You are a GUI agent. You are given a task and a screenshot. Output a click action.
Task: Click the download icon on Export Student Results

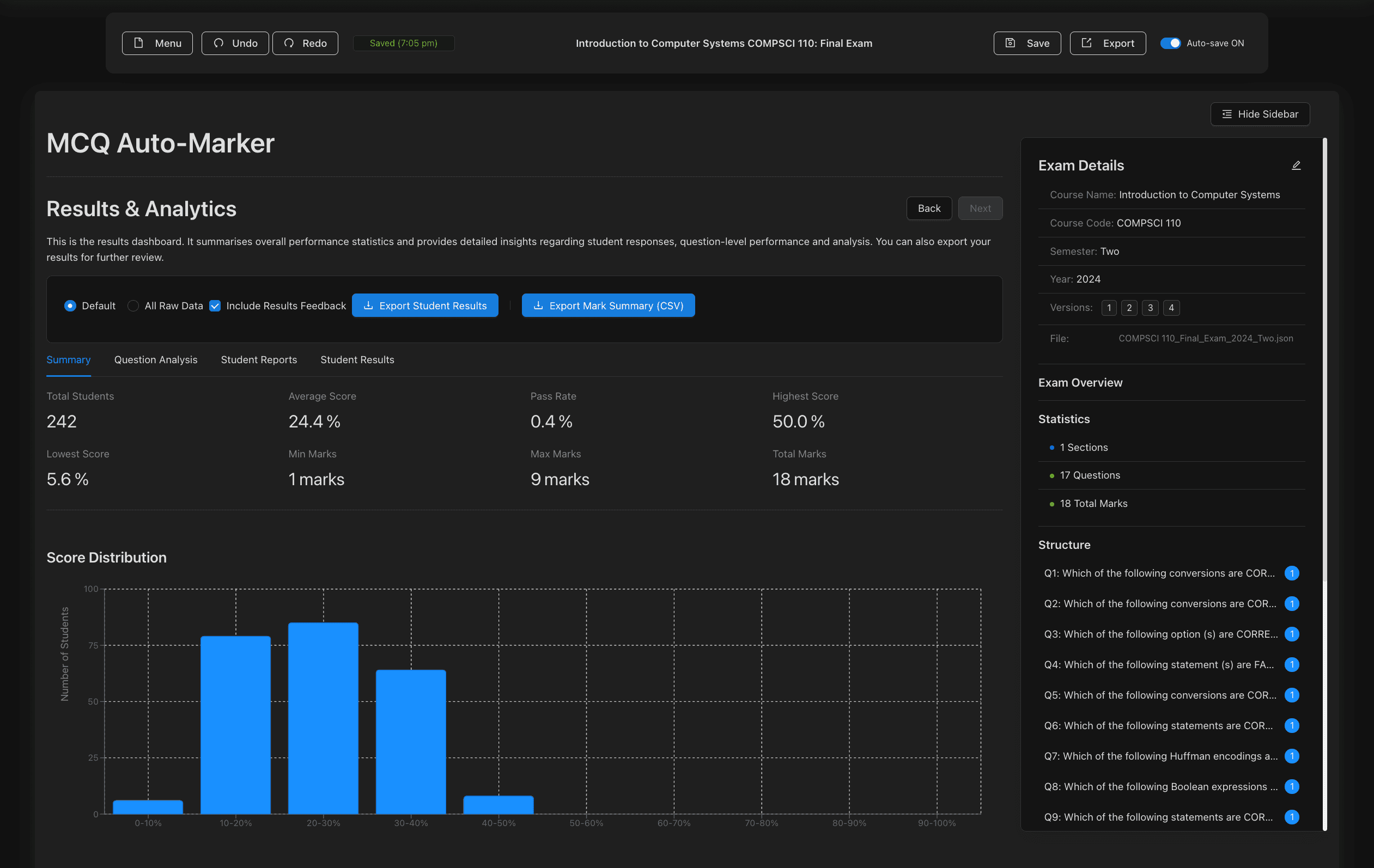click(x=369, y=305)
